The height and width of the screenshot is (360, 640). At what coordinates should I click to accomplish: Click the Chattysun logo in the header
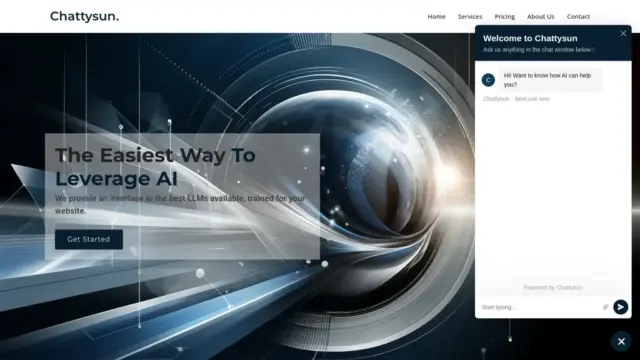pyautogui.click(x=84, y=16)
